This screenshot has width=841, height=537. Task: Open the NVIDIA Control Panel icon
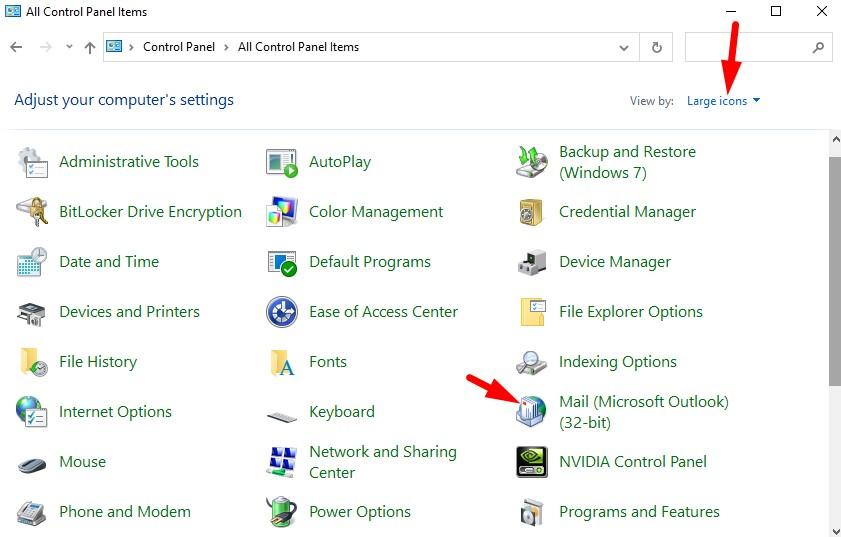pyautogui.click(x=532, y=462)
